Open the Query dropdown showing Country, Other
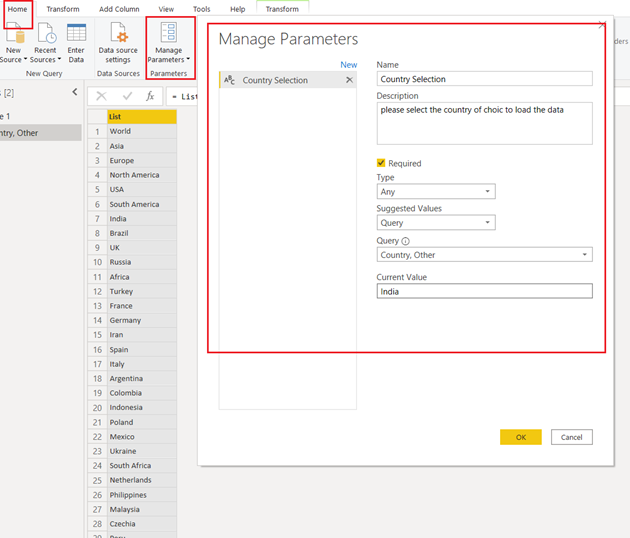Viewport: 630px width, 538px height. click(x=485, y=255)
